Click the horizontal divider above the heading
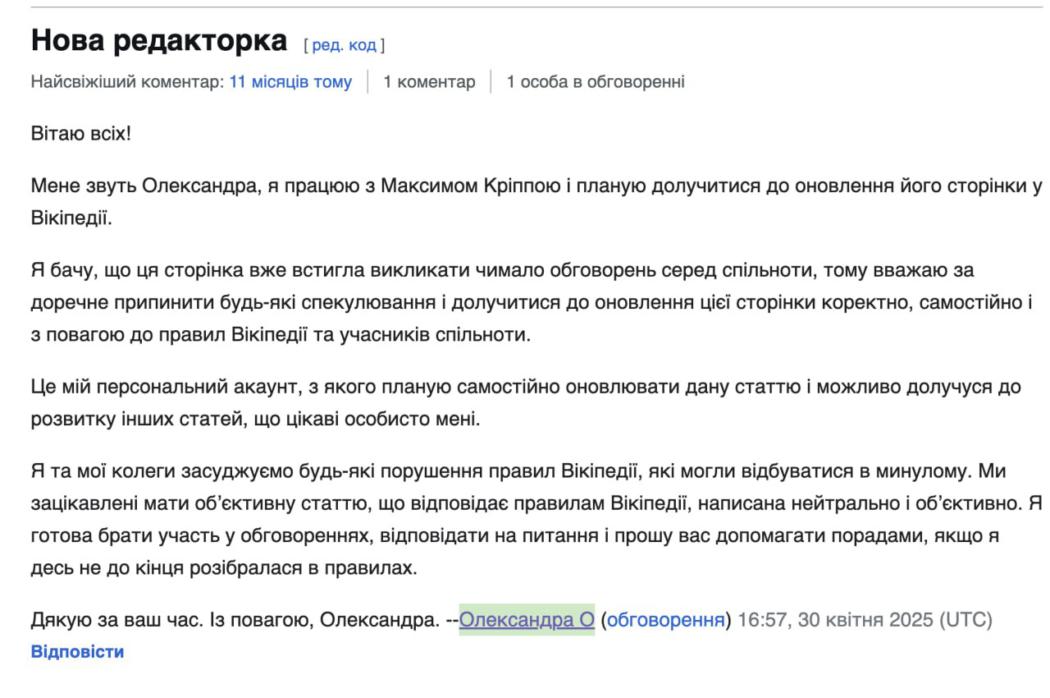 pos(525,7)
